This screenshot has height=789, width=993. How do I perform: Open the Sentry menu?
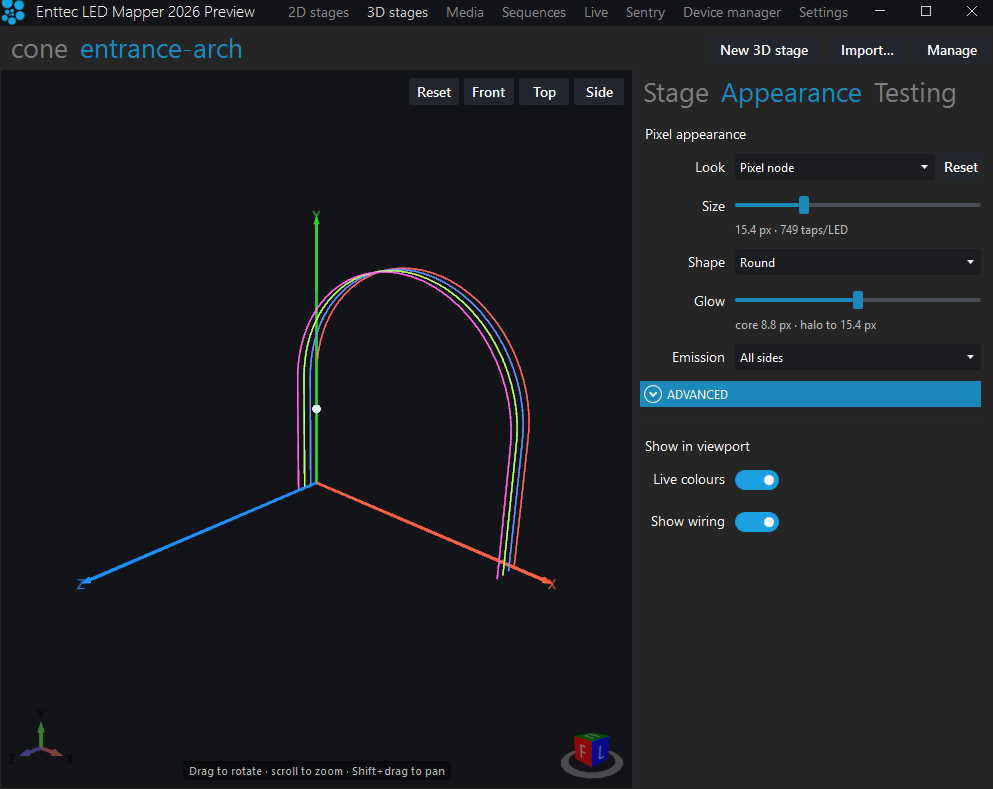645,13
